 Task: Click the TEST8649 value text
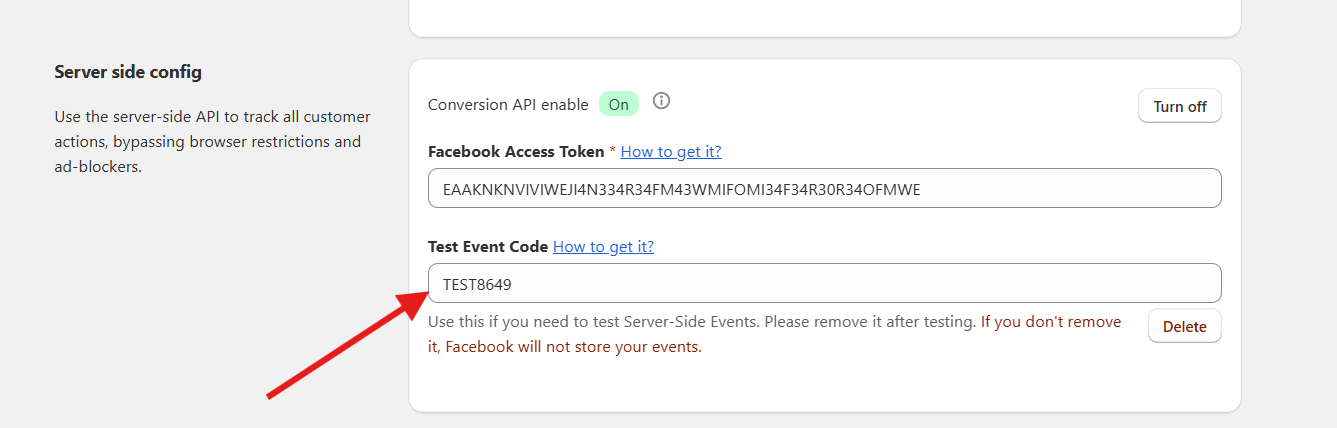coord(477,284)
